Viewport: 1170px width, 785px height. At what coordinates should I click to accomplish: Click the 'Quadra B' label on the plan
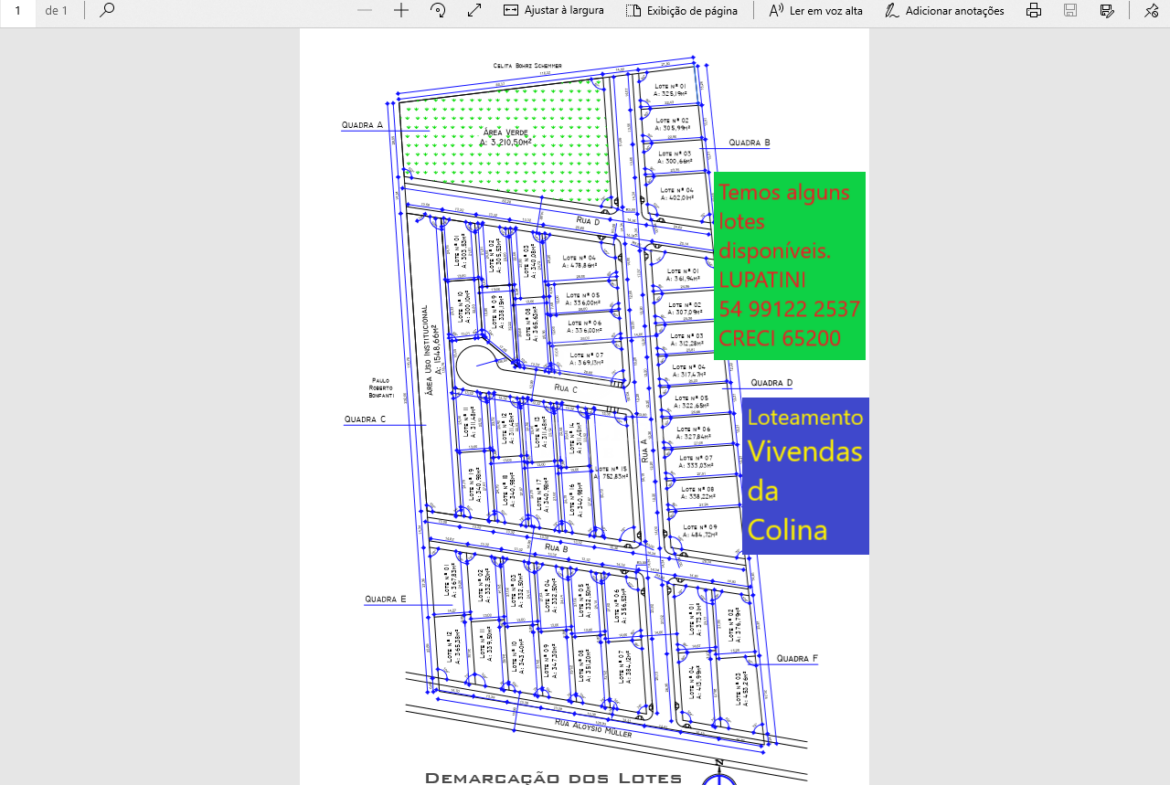coord(749,143)
